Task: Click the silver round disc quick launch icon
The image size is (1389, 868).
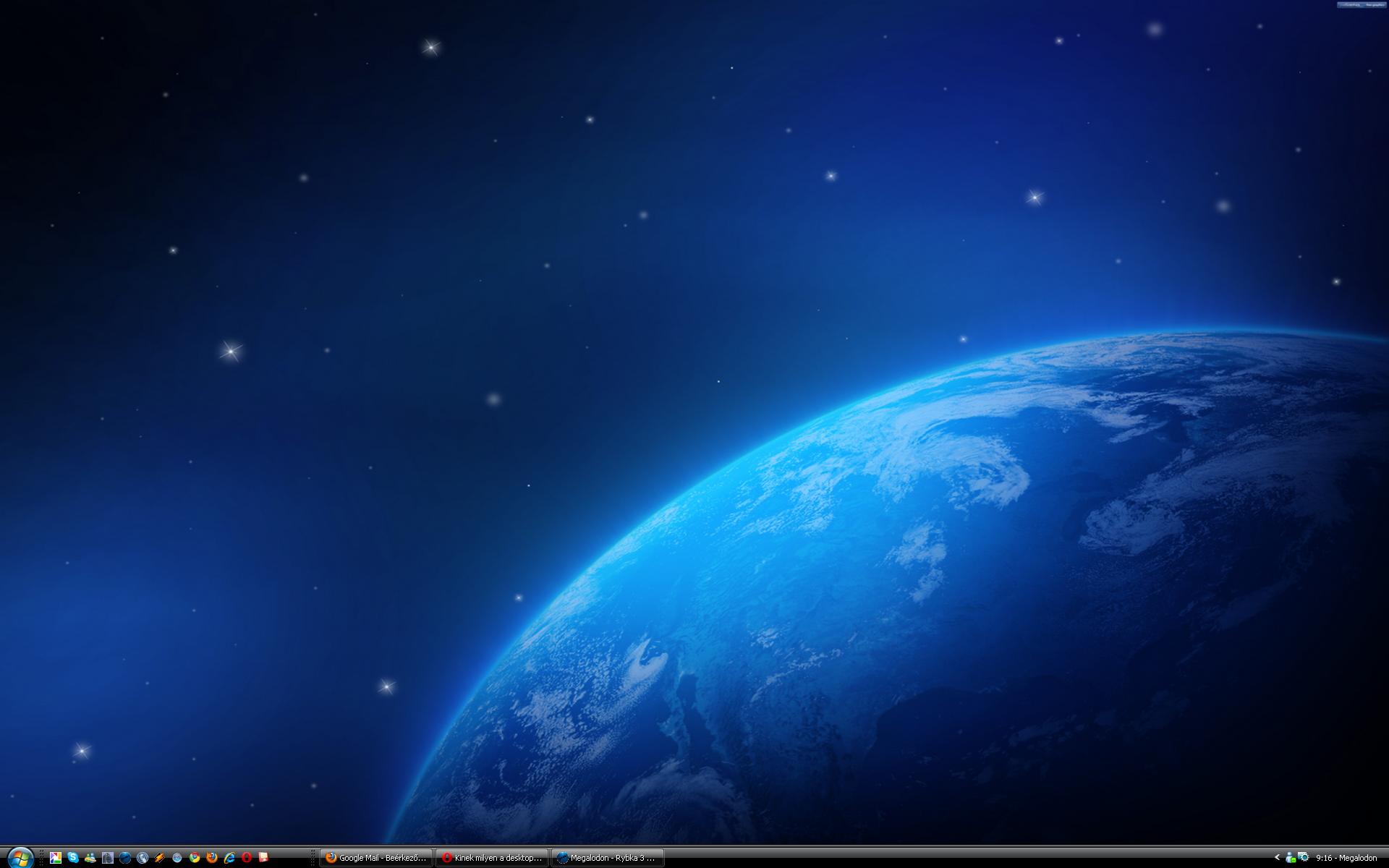Action: (x=143, y=858)
